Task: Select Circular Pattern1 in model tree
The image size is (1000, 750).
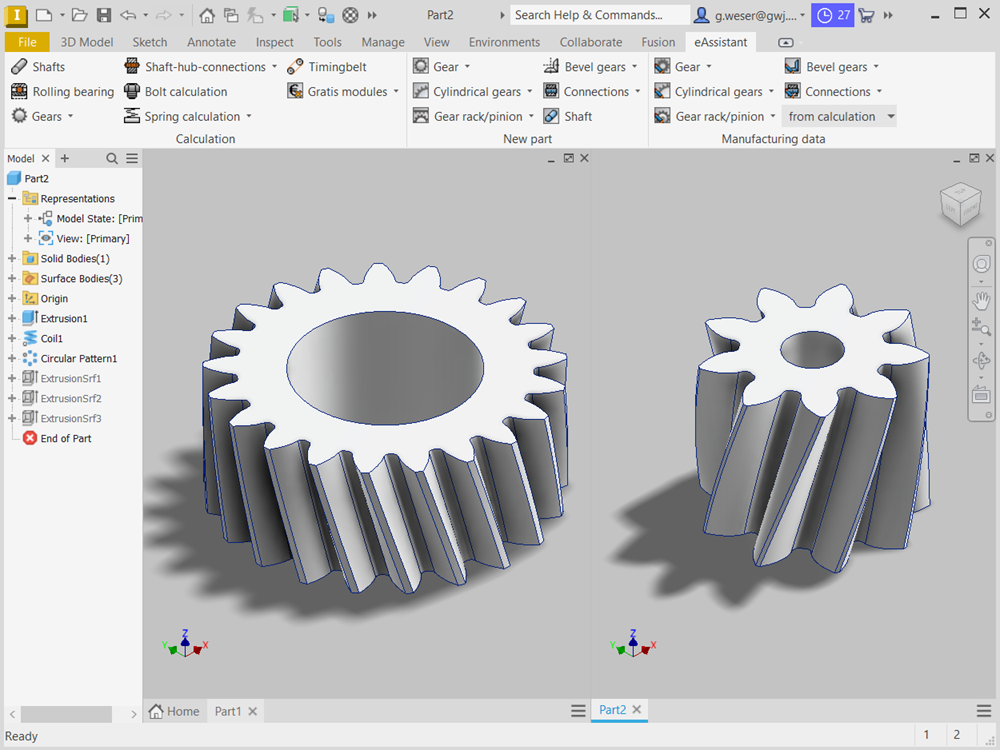Action: click(x=78, y=359)
